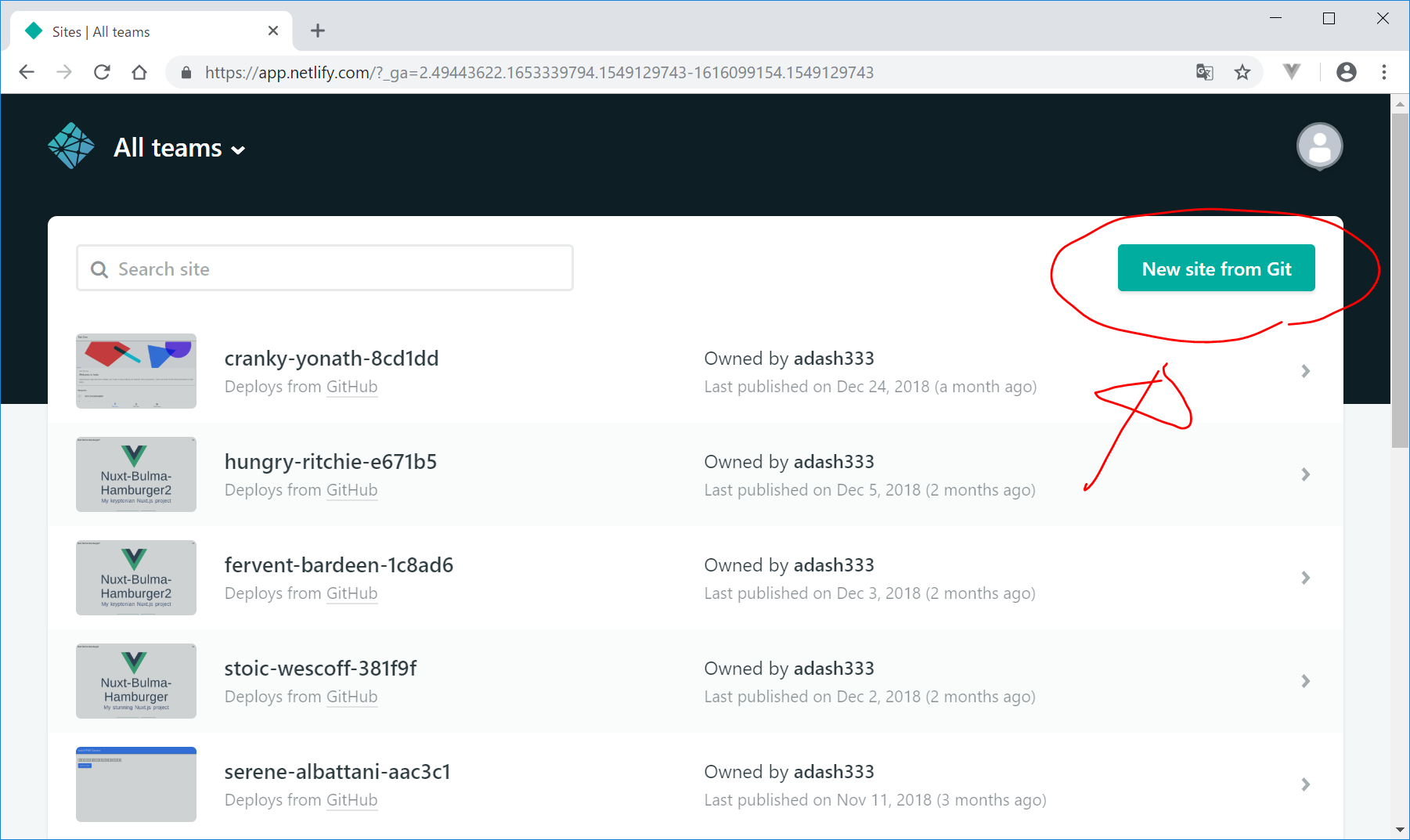Open fervent-bardeen-1c8ad6 site link

pos(338,565)
